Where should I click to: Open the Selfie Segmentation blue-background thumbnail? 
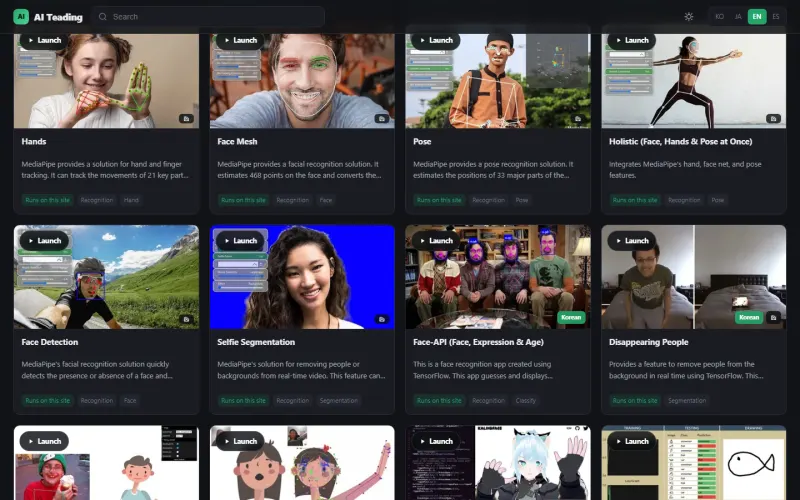click(302, 277)
